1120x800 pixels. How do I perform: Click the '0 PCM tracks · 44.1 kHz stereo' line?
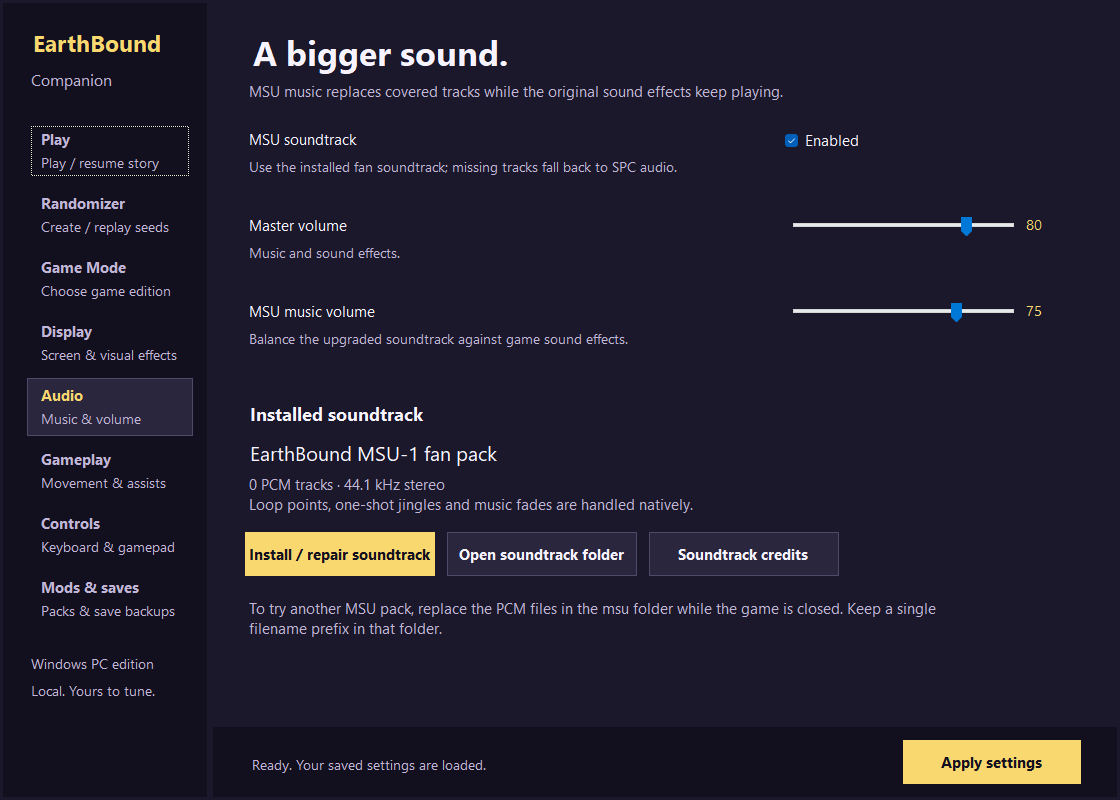click(x=346, y=485)
